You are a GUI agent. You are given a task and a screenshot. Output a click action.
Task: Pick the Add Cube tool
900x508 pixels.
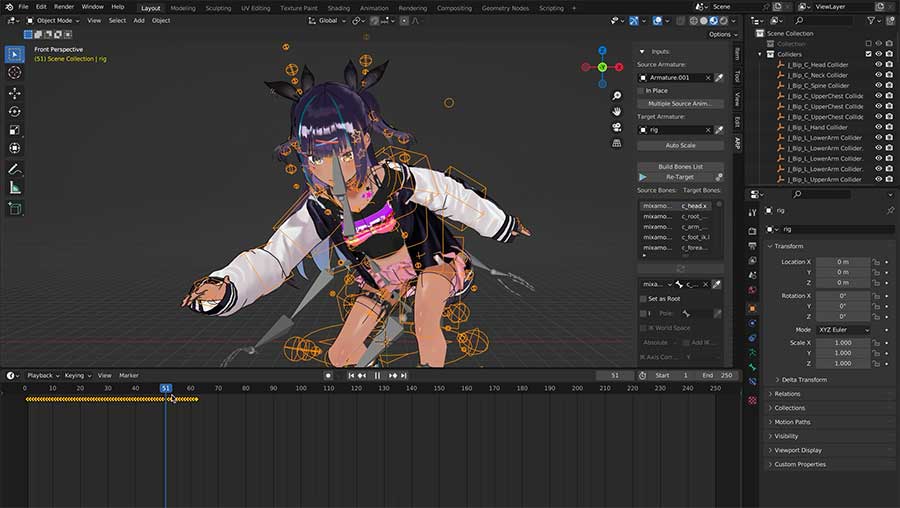pos(15,209)
